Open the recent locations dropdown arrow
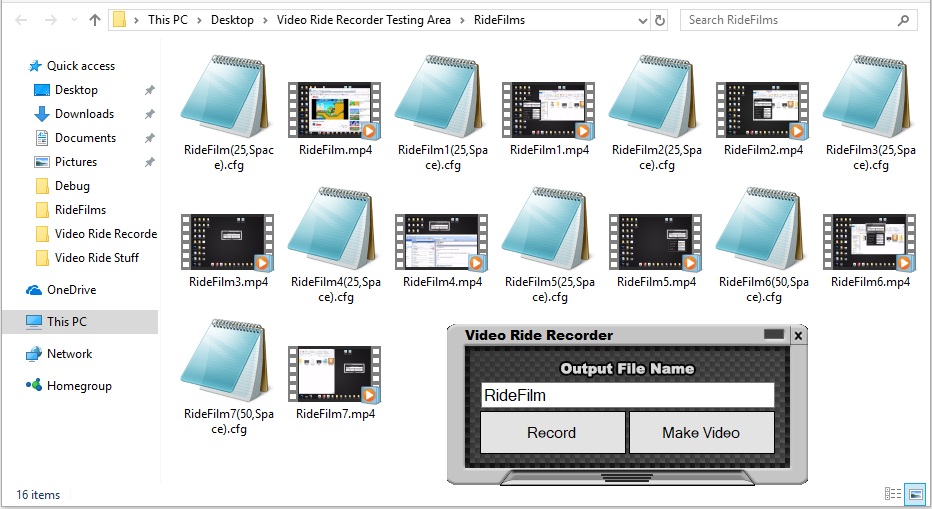This screenshot has width=932, height=509. (x=74, y=20)
